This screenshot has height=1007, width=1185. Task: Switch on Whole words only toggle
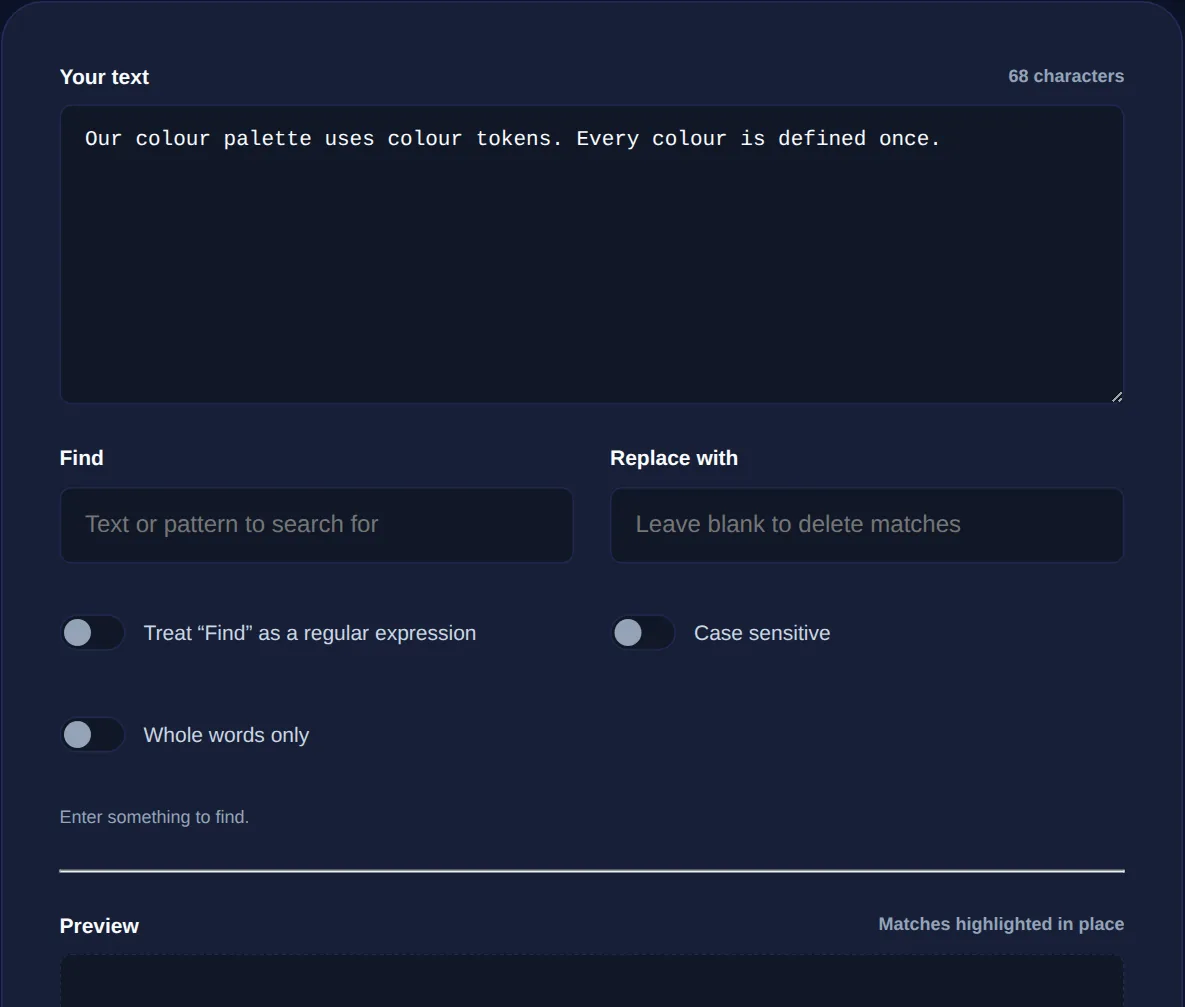[x=92, y=735]
